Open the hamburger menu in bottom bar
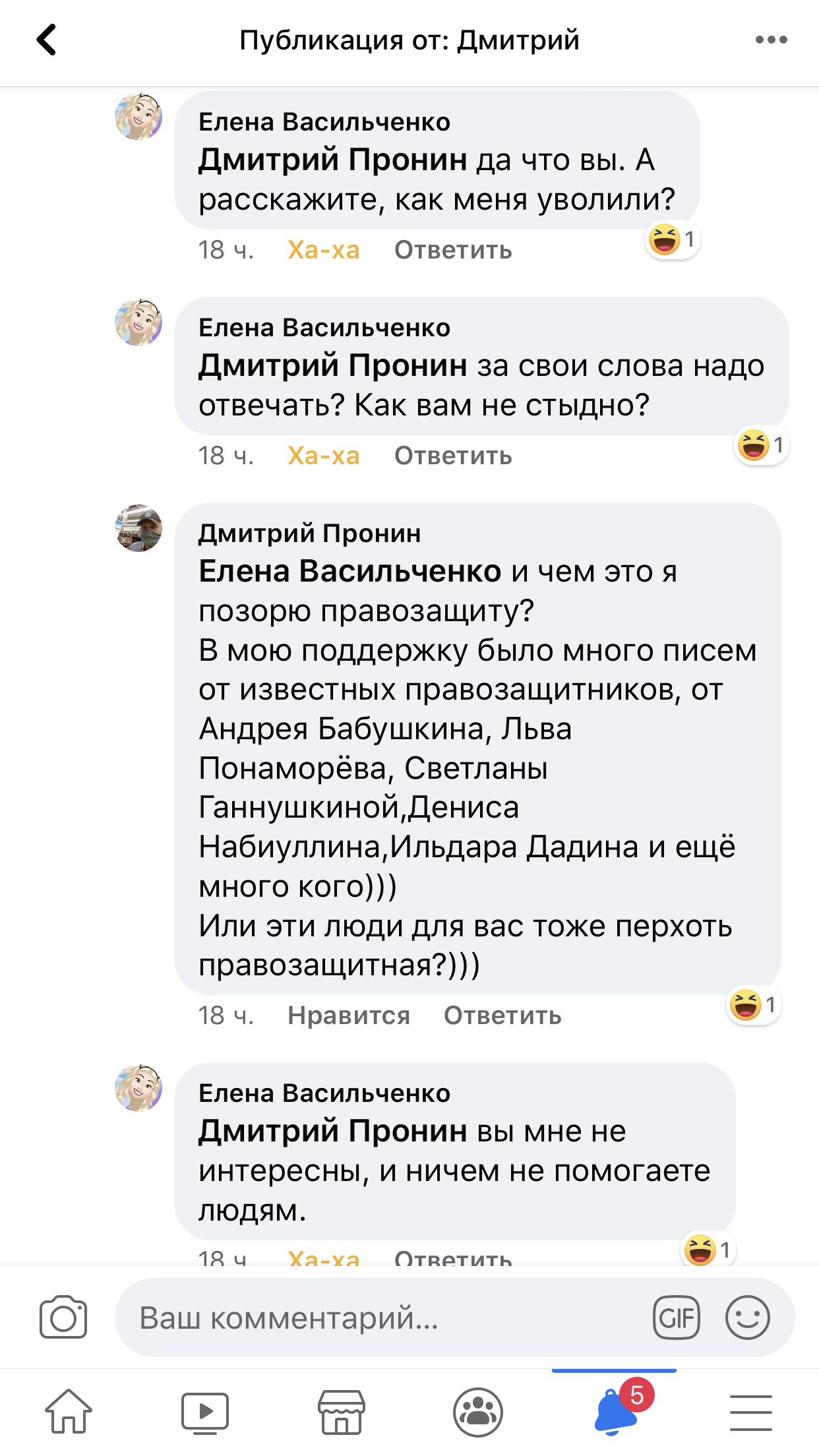The height and width of the screenshot is (1456, 819). coord(750,1412)
